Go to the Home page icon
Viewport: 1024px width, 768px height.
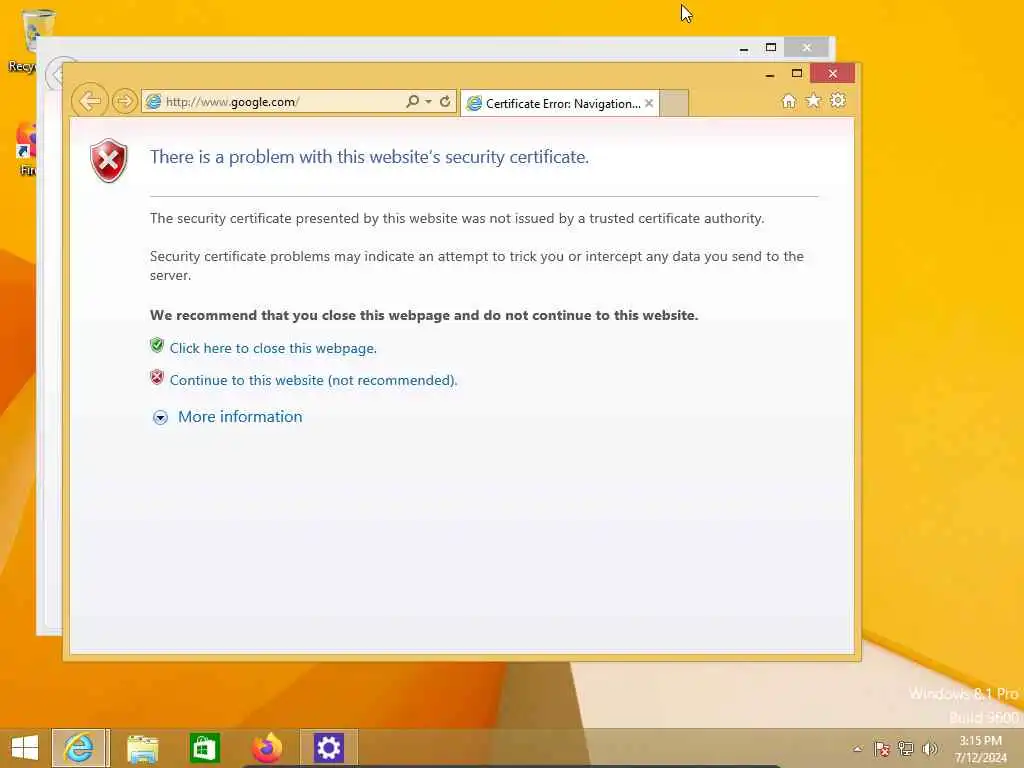(789, 101)
